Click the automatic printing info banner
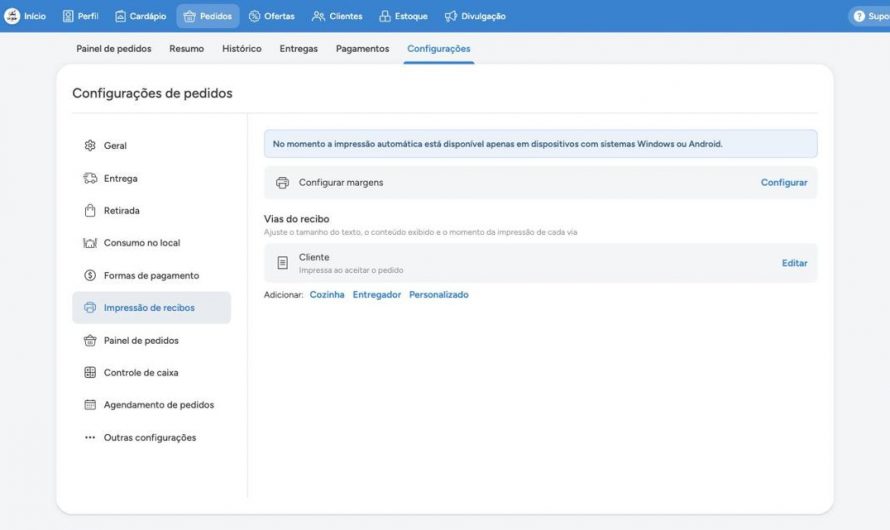890x530 pixels. coord(540,144)
